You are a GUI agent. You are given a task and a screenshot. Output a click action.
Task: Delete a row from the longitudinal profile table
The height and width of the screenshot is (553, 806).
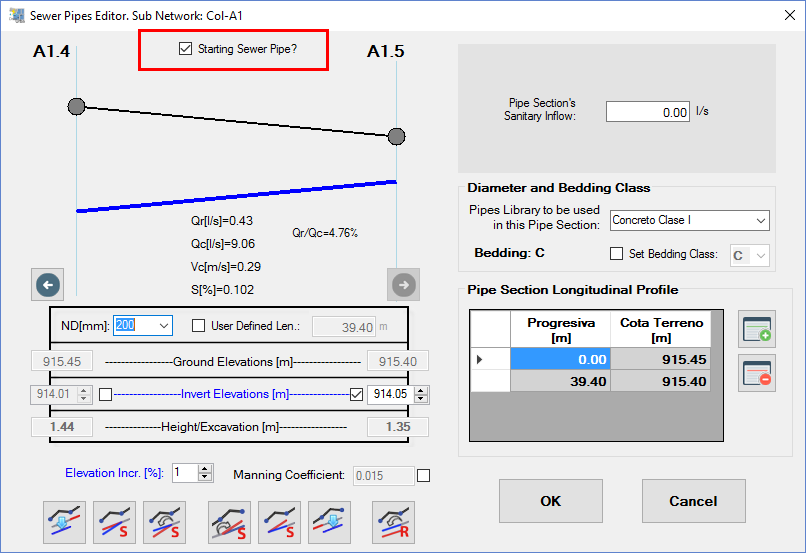tap(755, 372)
